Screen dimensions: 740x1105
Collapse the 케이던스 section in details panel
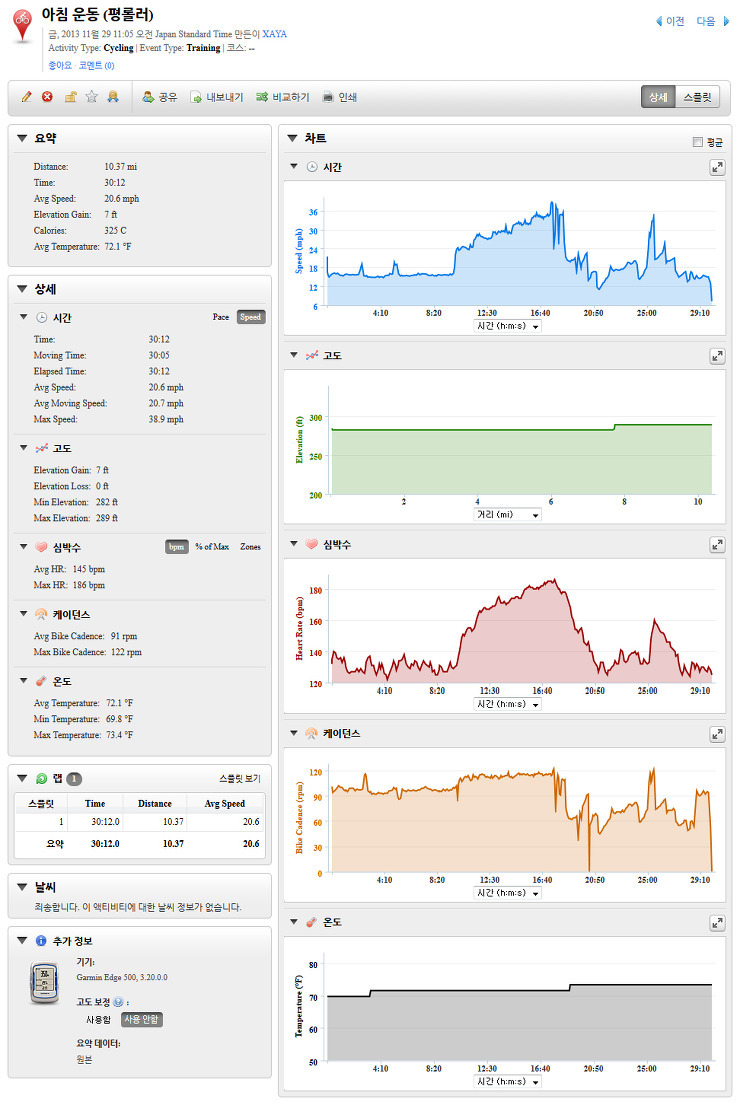click(23, 614)
